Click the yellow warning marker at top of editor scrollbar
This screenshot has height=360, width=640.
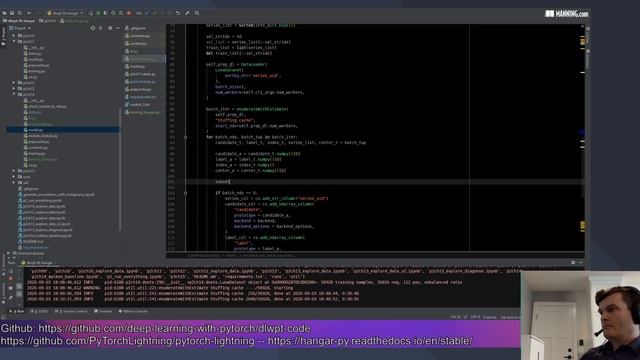click(x=583, y=41)
